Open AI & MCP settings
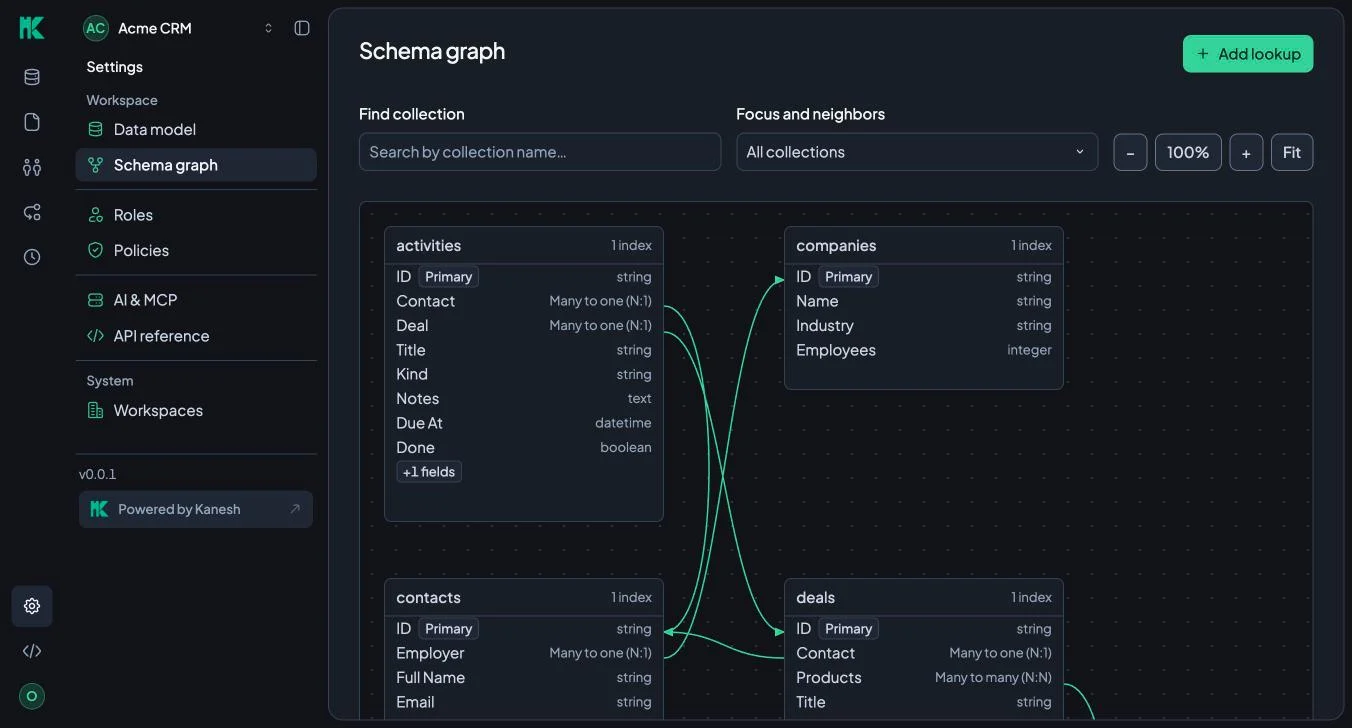 (x=196, y=300)
